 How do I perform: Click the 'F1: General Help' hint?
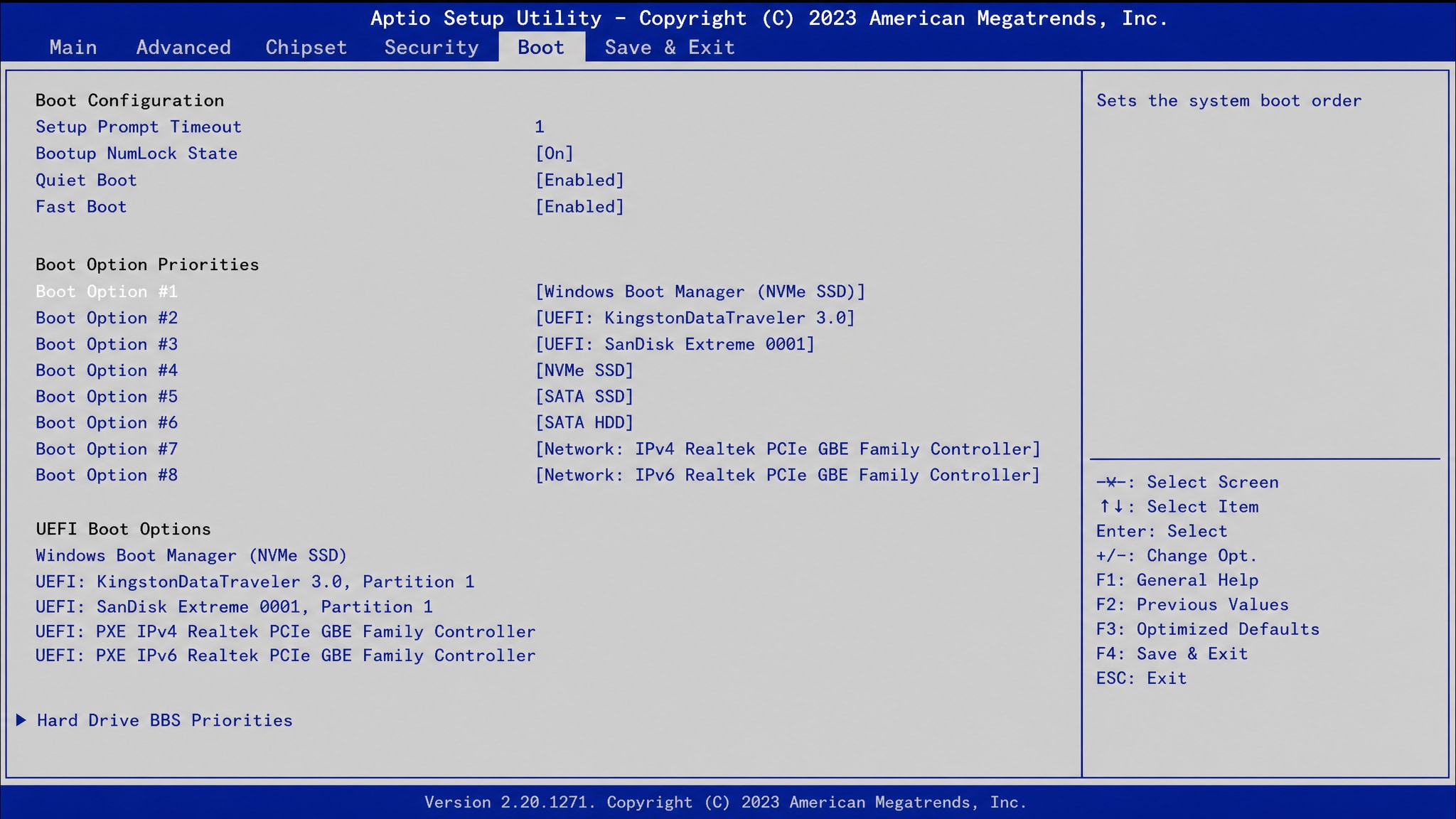pyautogui.click(x=1177, y=580)
